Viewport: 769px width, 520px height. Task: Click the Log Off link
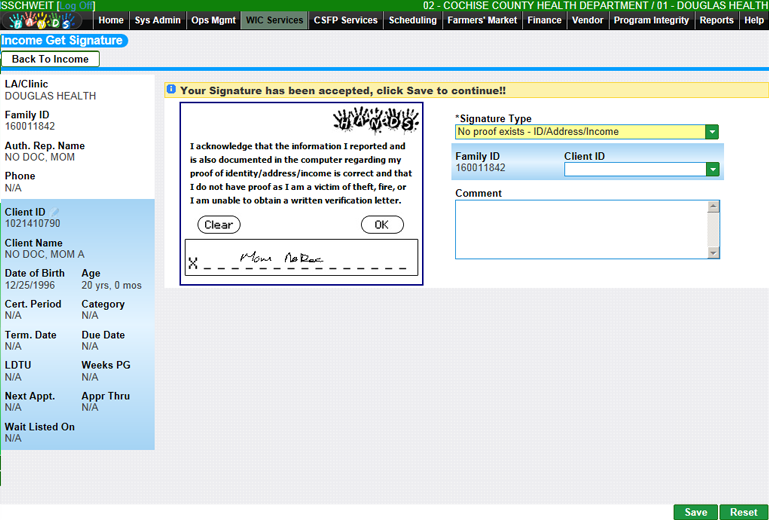pos(77,6)
